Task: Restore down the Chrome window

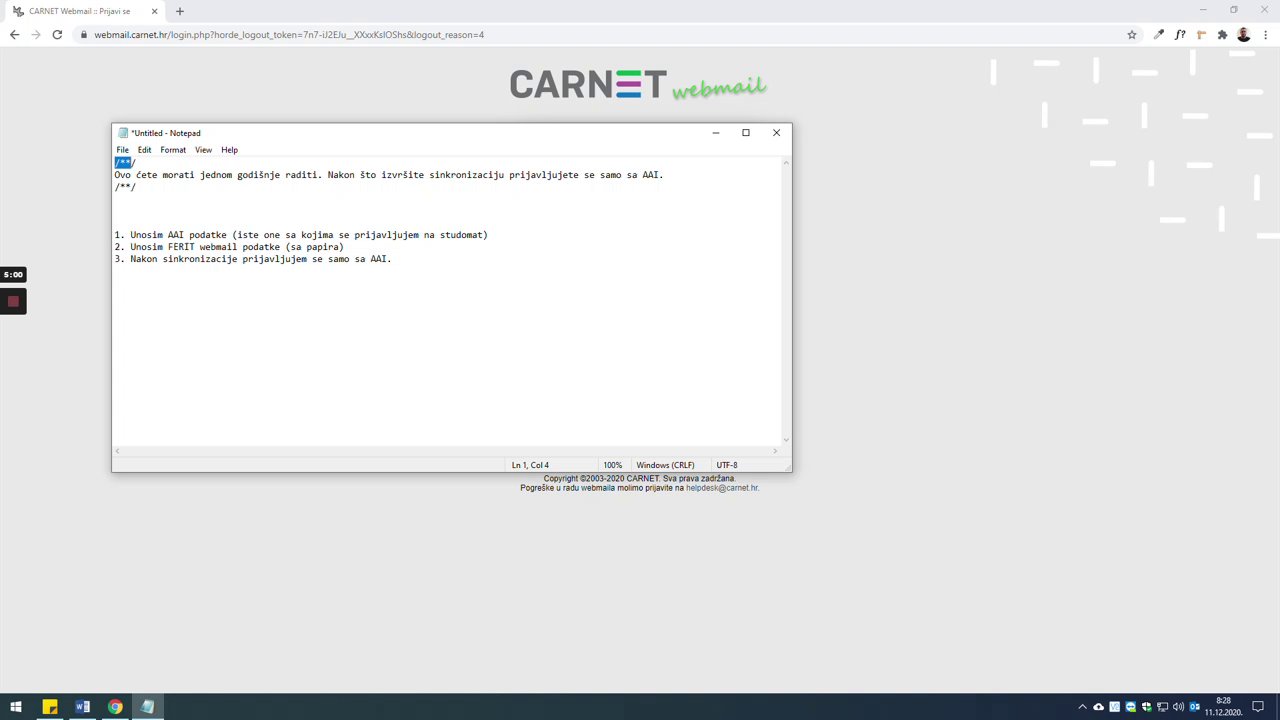Action: click(x=1234, y=10)
